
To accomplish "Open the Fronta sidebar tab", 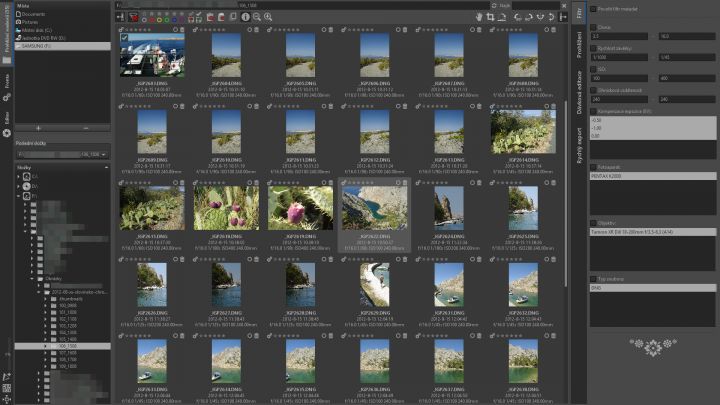I will tap(6, 81).
